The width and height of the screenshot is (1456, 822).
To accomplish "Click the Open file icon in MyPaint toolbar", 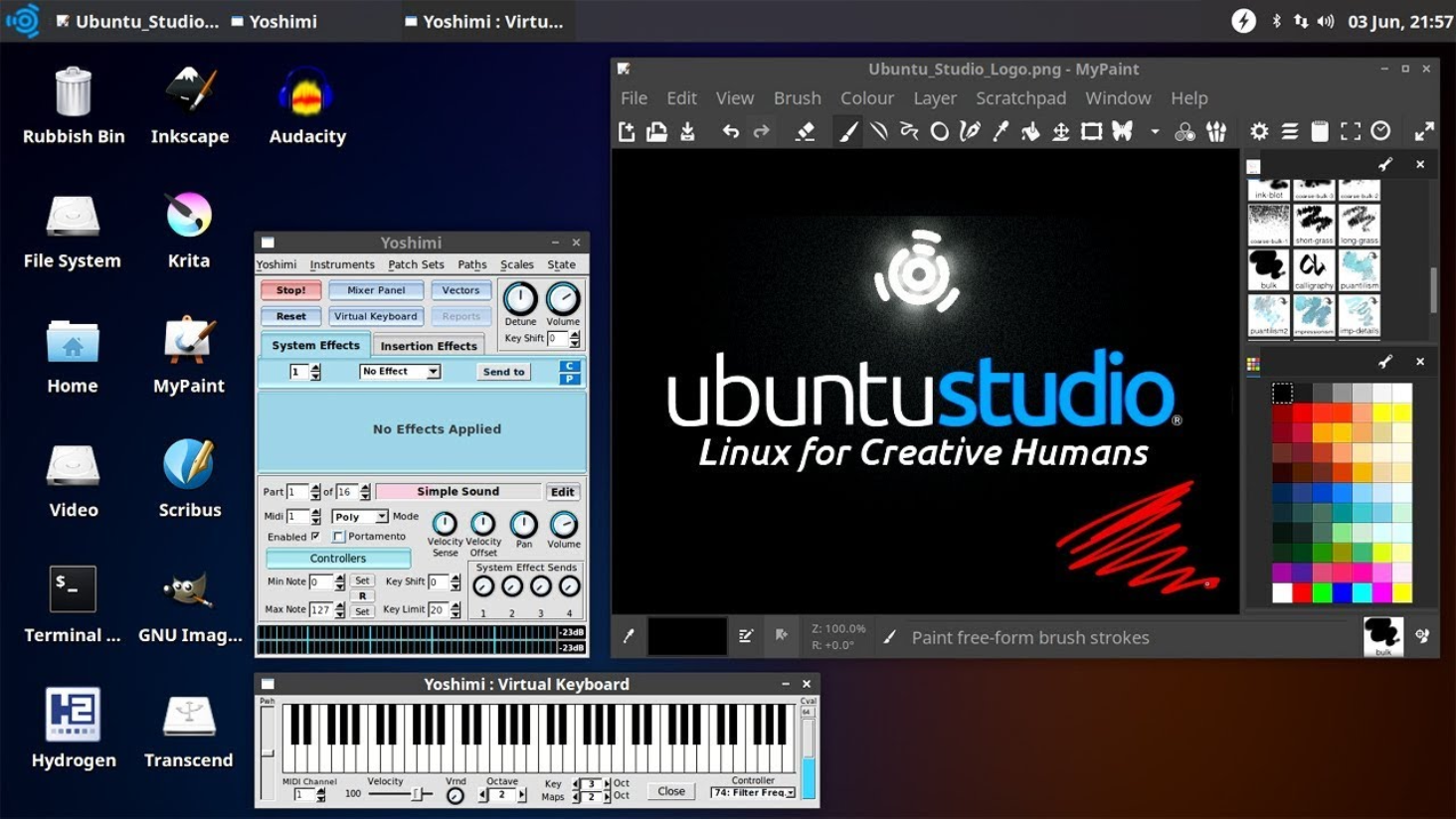I will tap(656, 131).
